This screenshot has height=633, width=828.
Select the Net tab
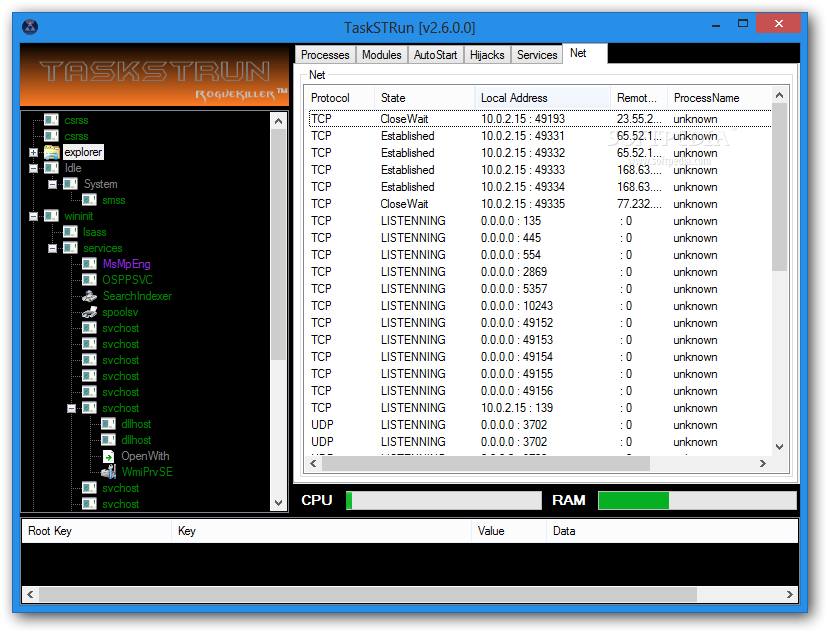[585, 53]
